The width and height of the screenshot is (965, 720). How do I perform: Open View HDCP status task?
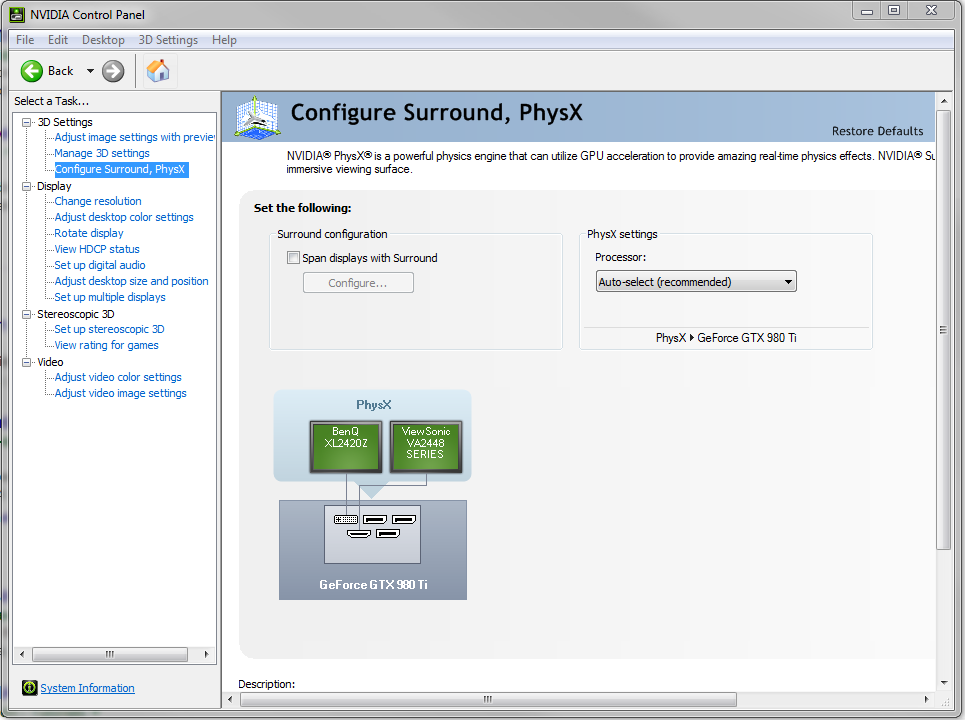pyautogui.click(x=97, y=249)
